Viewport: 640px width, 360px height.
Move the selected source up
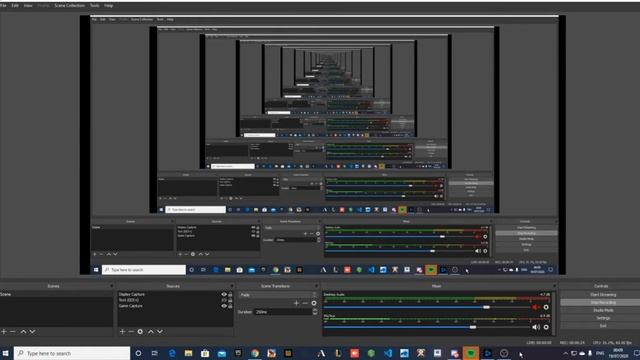151,332
